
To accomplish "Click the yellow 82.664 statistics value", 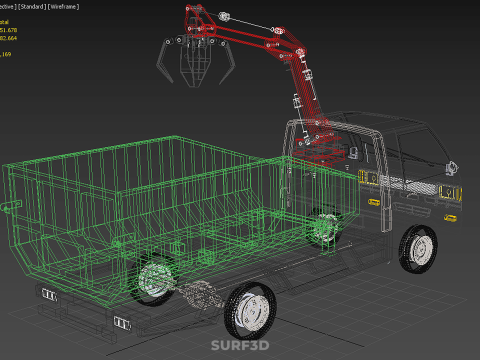I will [x=8, y=38].
